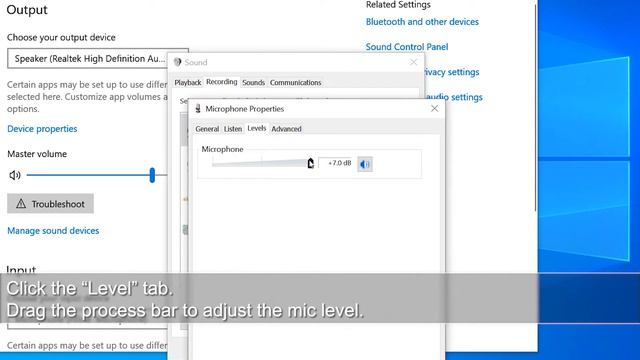Open the Sounds tab in Sound window
The image size is (640, 360).
pyautogui.click(x=253, y=82)
